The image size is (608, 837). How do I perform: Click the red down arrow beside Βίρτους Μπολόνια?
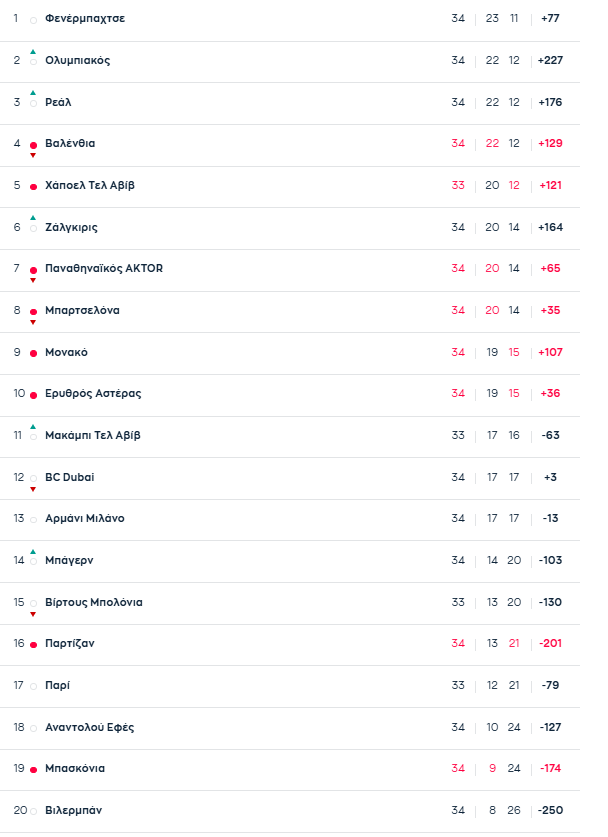coord(33,614)
